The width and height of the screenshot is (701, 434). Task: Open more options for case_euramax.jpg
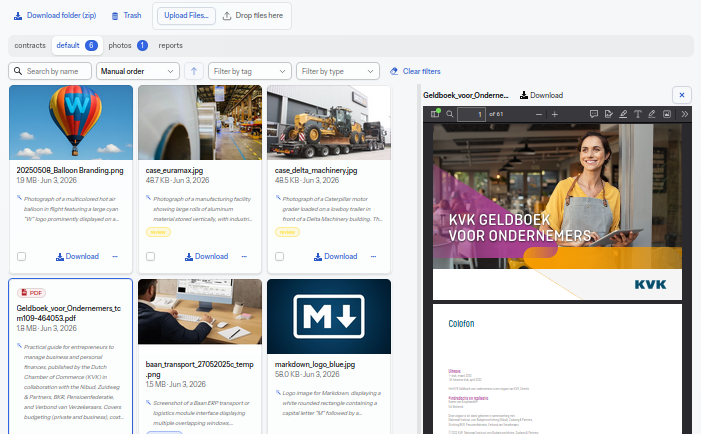tap(244, 257)
